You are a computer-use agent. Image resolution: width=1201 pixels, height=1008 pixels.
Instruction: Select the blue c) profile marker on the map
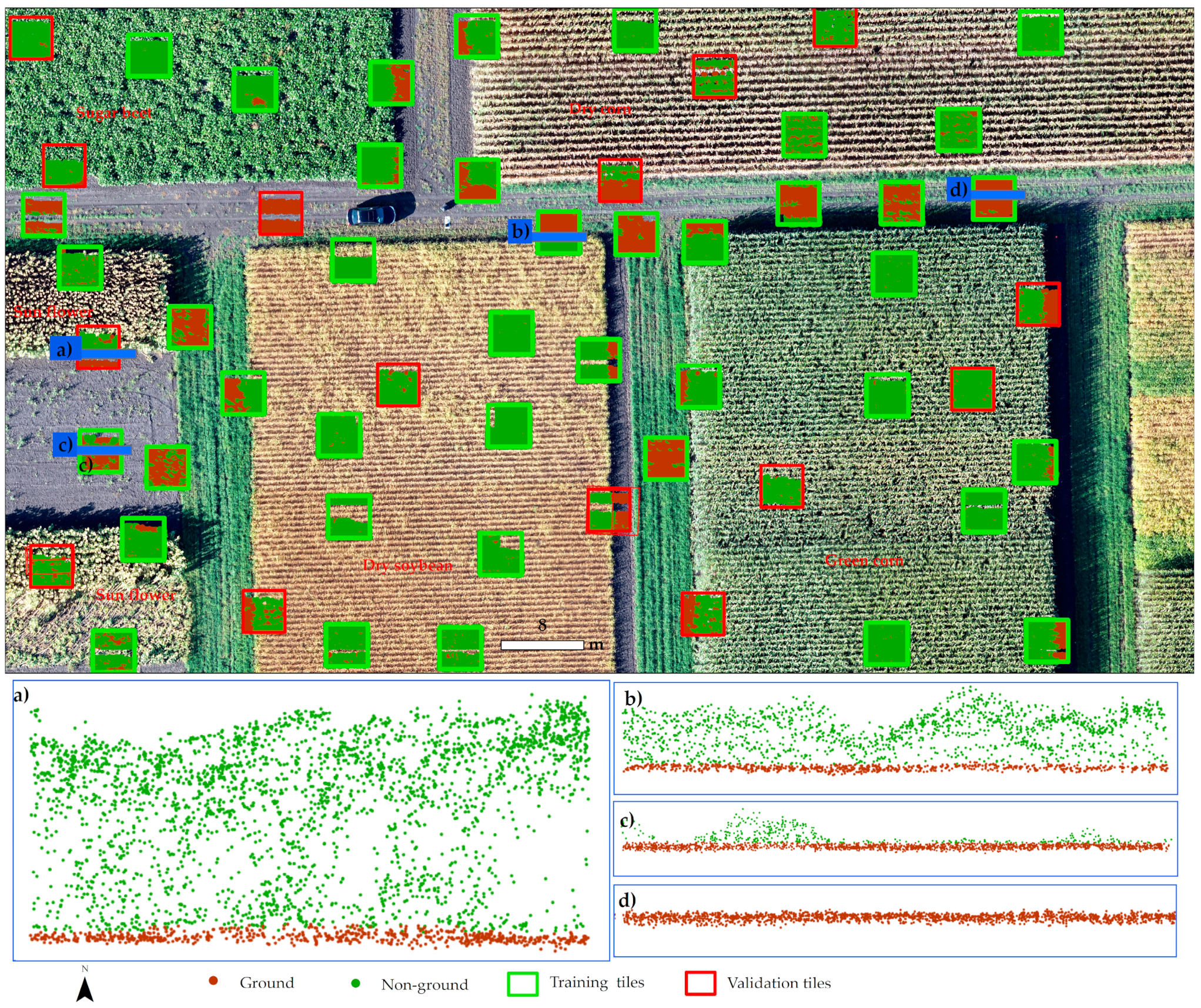tap(91, 445)
